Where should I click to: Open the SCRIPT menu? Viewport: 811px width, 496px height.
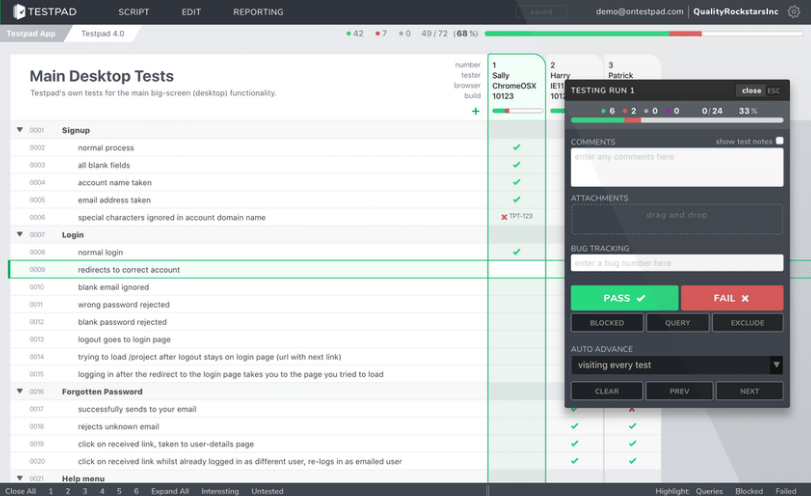pyautogui.click(x=133, y=12)
